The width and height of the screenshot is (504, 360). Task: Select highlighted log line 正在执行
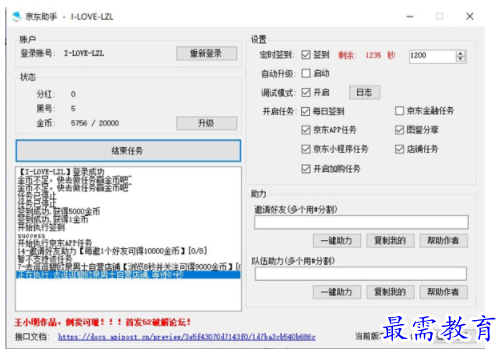tap(128, 275)
